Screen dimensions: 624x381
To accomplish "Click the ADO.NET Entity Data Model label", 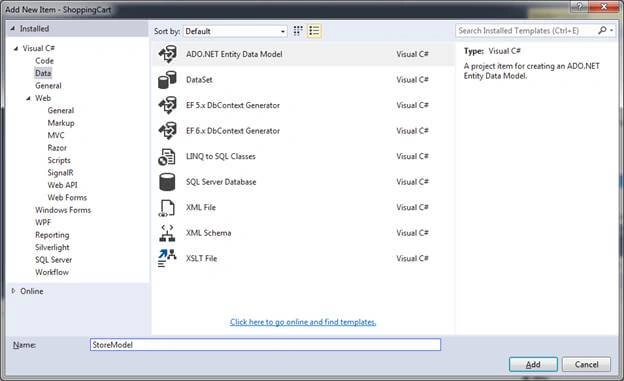I will (x=234, y=54).
